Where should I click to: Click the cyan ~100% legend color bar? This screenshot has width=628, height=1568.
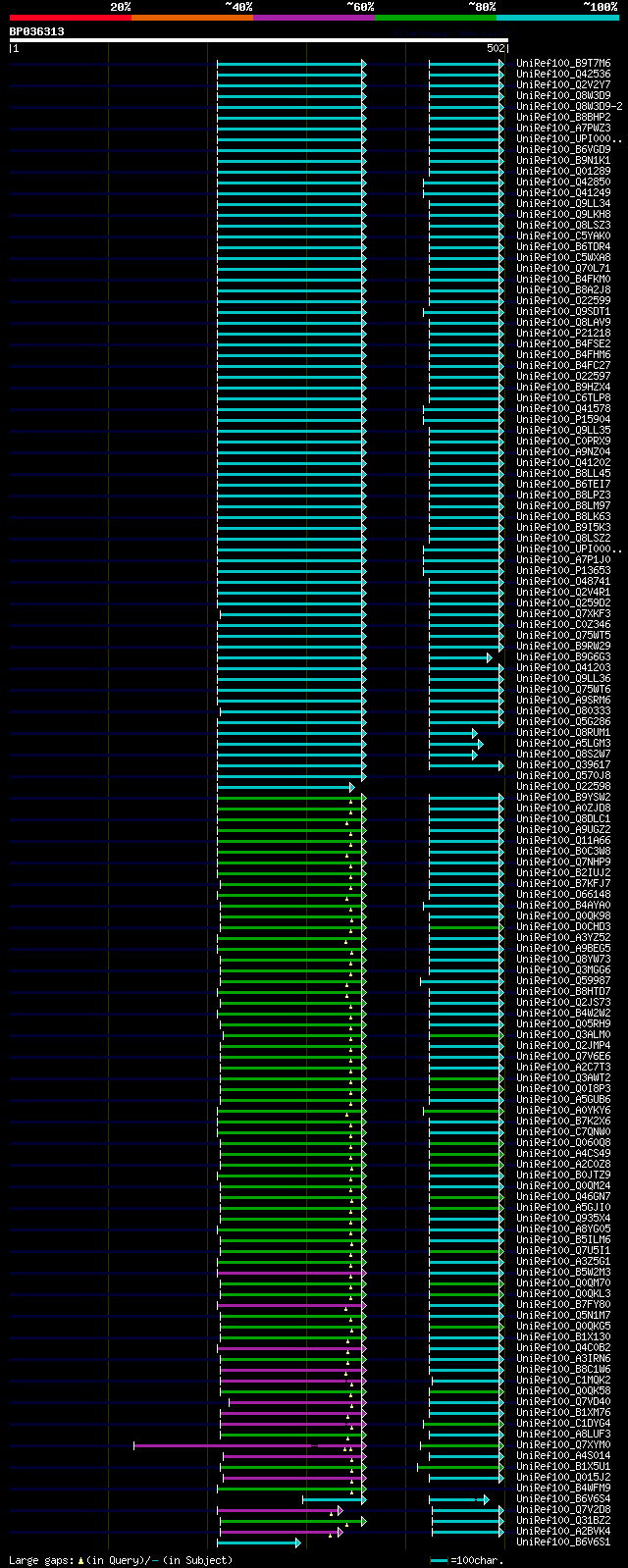[x=557, y=18]
